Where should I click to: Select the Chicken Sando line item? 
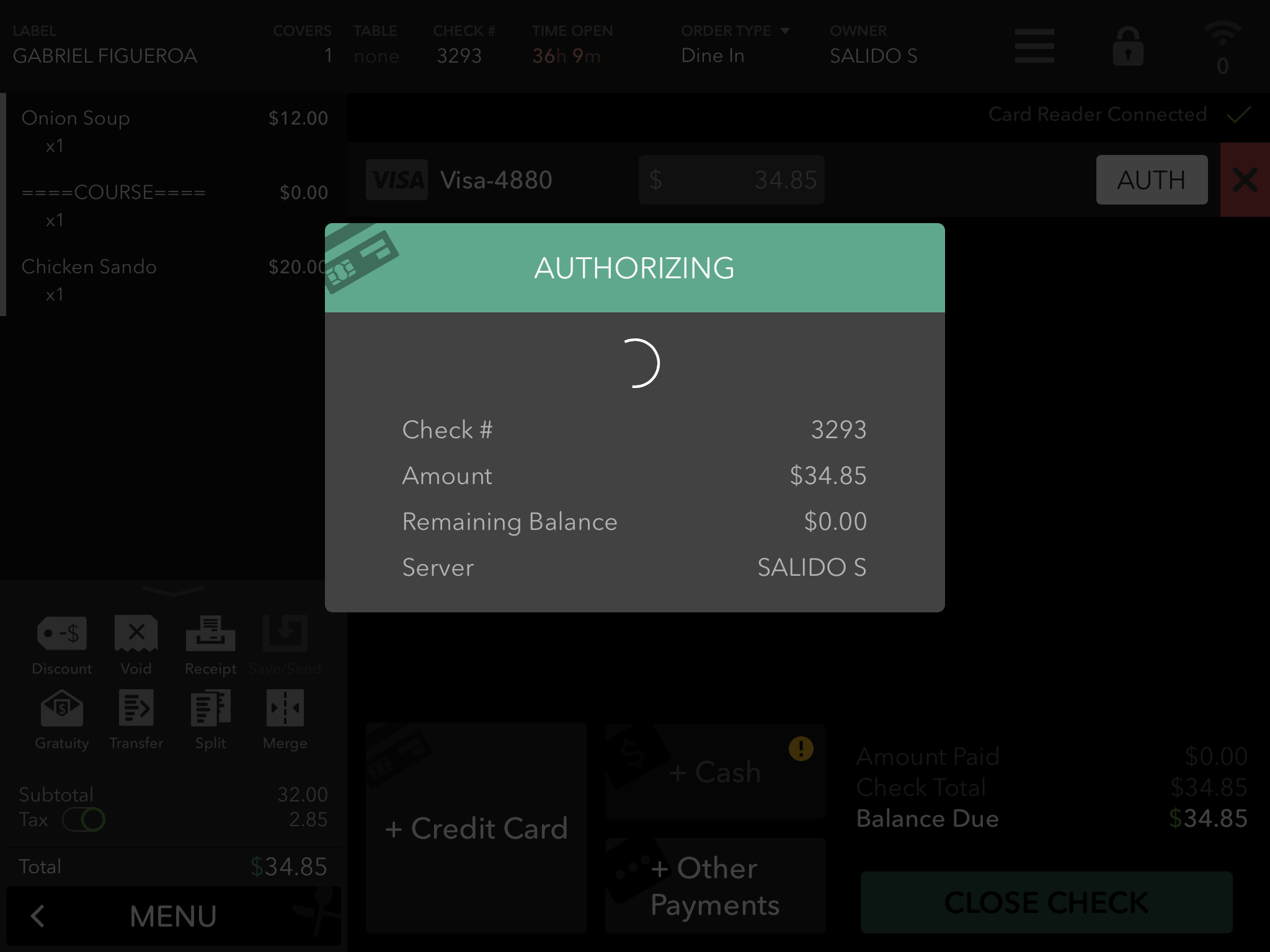click(174, 279)
